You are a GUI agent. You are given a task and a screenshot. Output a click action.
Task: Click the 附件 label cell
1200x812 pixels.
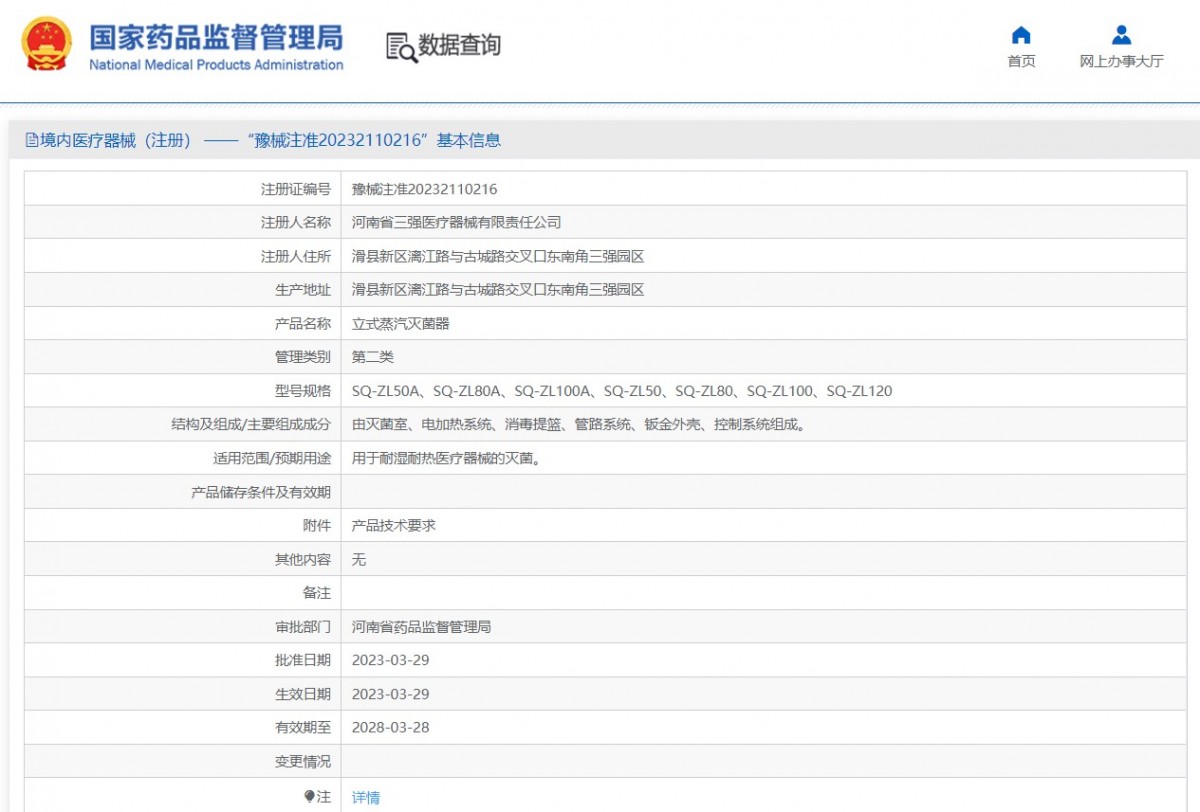(x=183, y=525)
